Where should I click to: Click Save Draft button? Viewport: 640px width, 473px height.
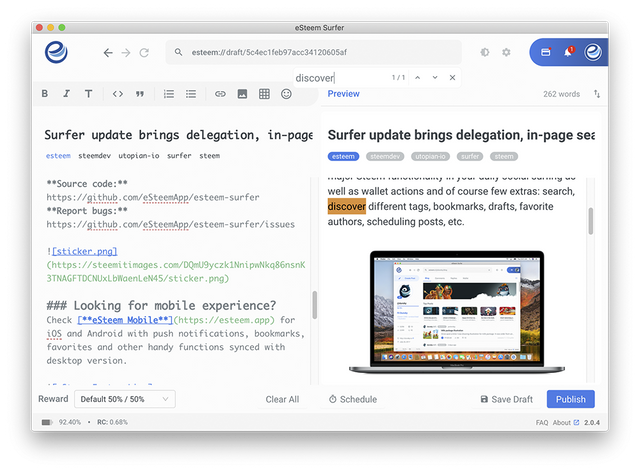507,399
